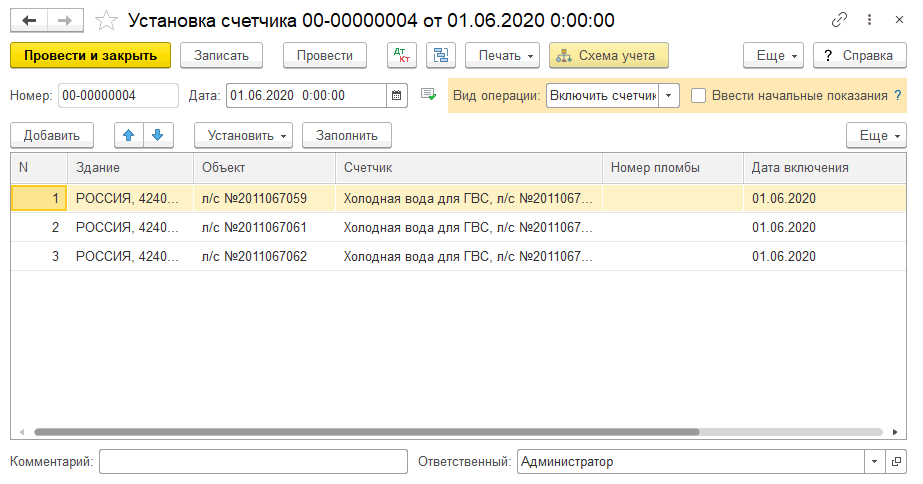The width and height of the screenshot is (923, 484).
Task: Click the forward navigation arrow
Action: point(65,20)
